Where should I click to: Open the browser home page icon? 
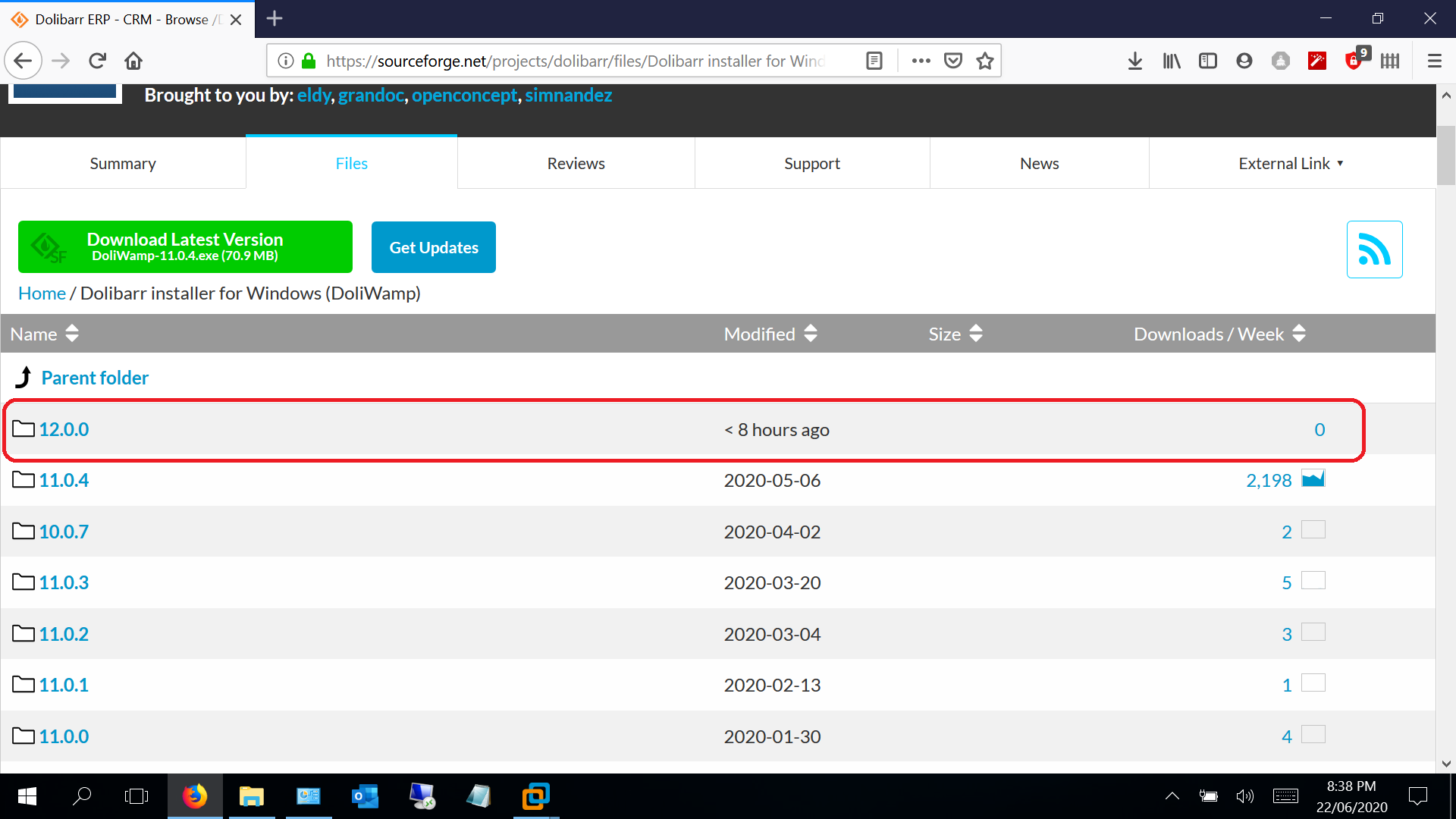133,61
